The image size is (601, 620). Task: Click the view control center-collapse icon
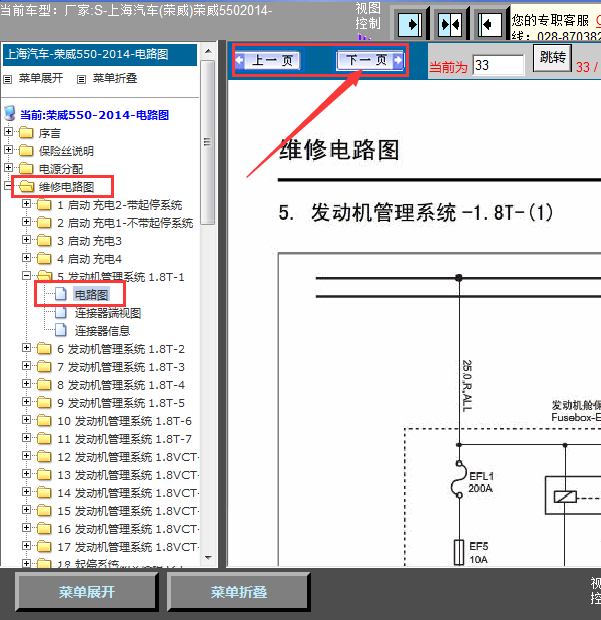[x=450, y=25]
